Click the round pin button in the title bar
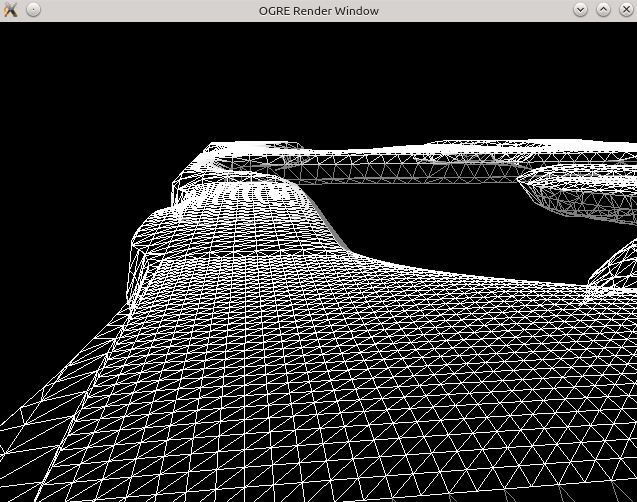The width and height of the screenshot is (637, 502). (x=33, y=10)
